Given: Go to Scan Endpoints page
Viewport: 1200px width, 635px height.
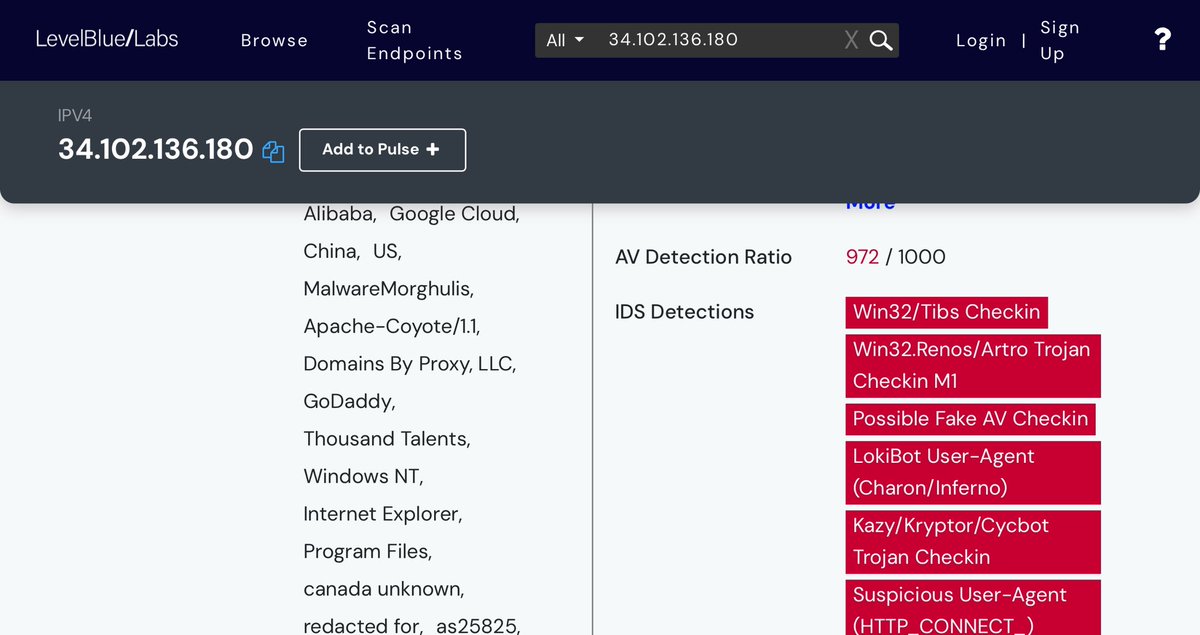Looking at the screenshot, I should (x=414, y=40).
